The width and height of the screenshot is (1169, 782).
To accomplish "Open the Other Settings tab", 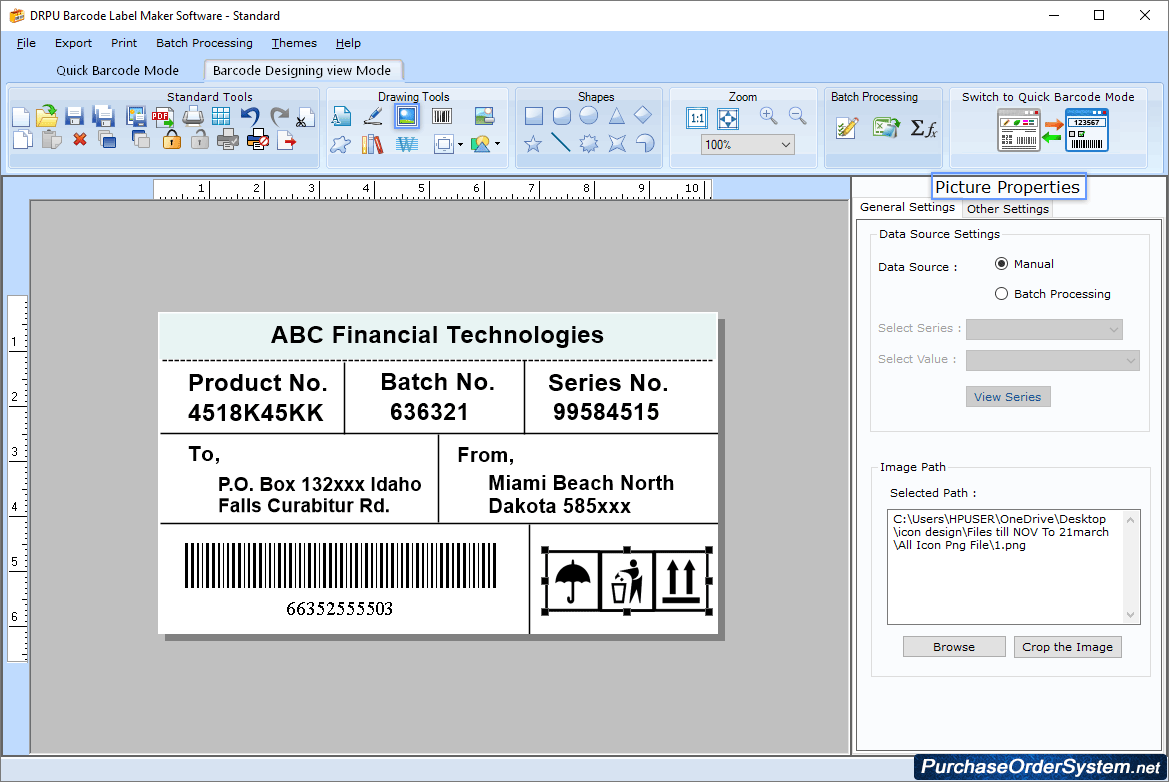I will pyautogui.click(x=1008, y=209).
